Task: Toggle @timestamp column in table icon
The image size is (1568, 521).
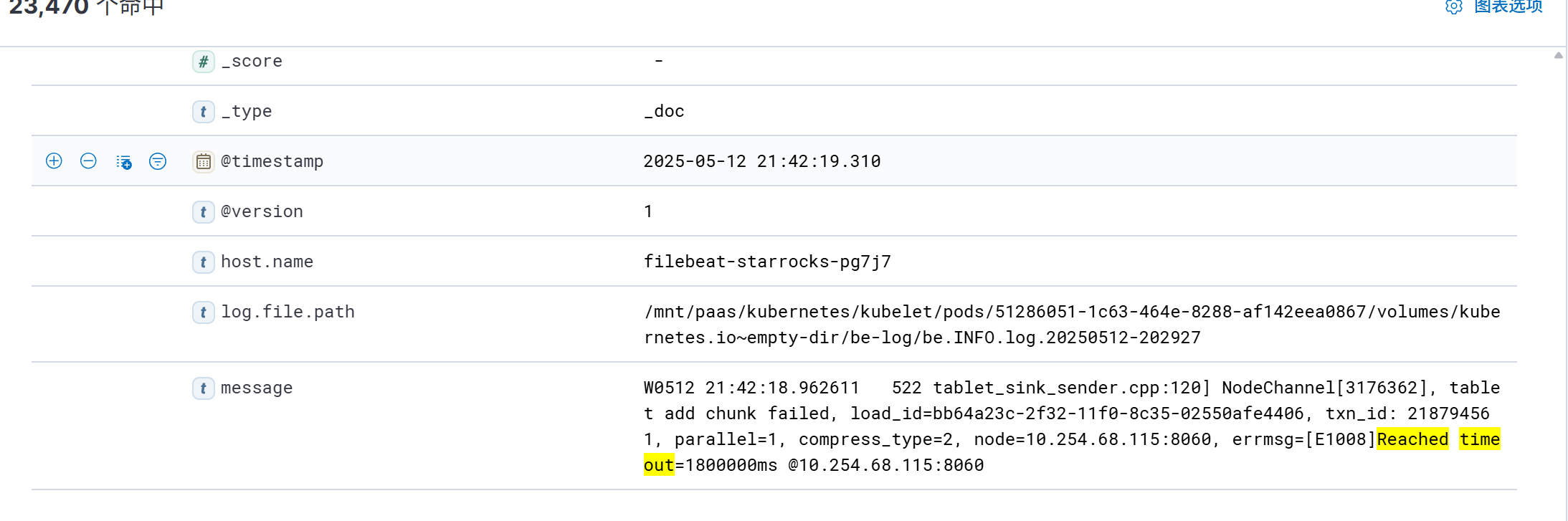Action: pos(123,161)
